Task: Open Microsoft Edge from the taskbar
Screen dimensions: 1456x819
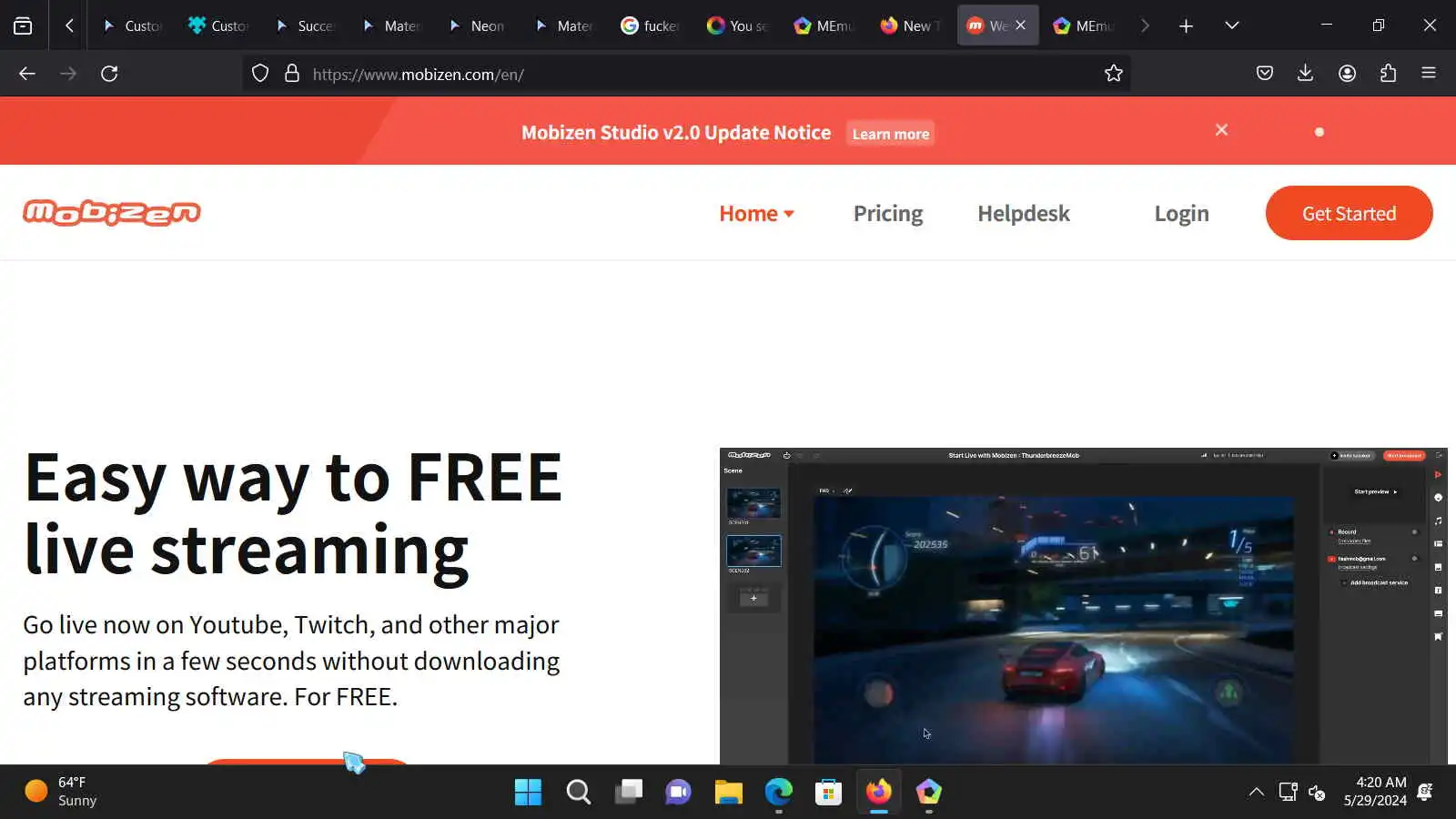Action: (x=778, y=792)
